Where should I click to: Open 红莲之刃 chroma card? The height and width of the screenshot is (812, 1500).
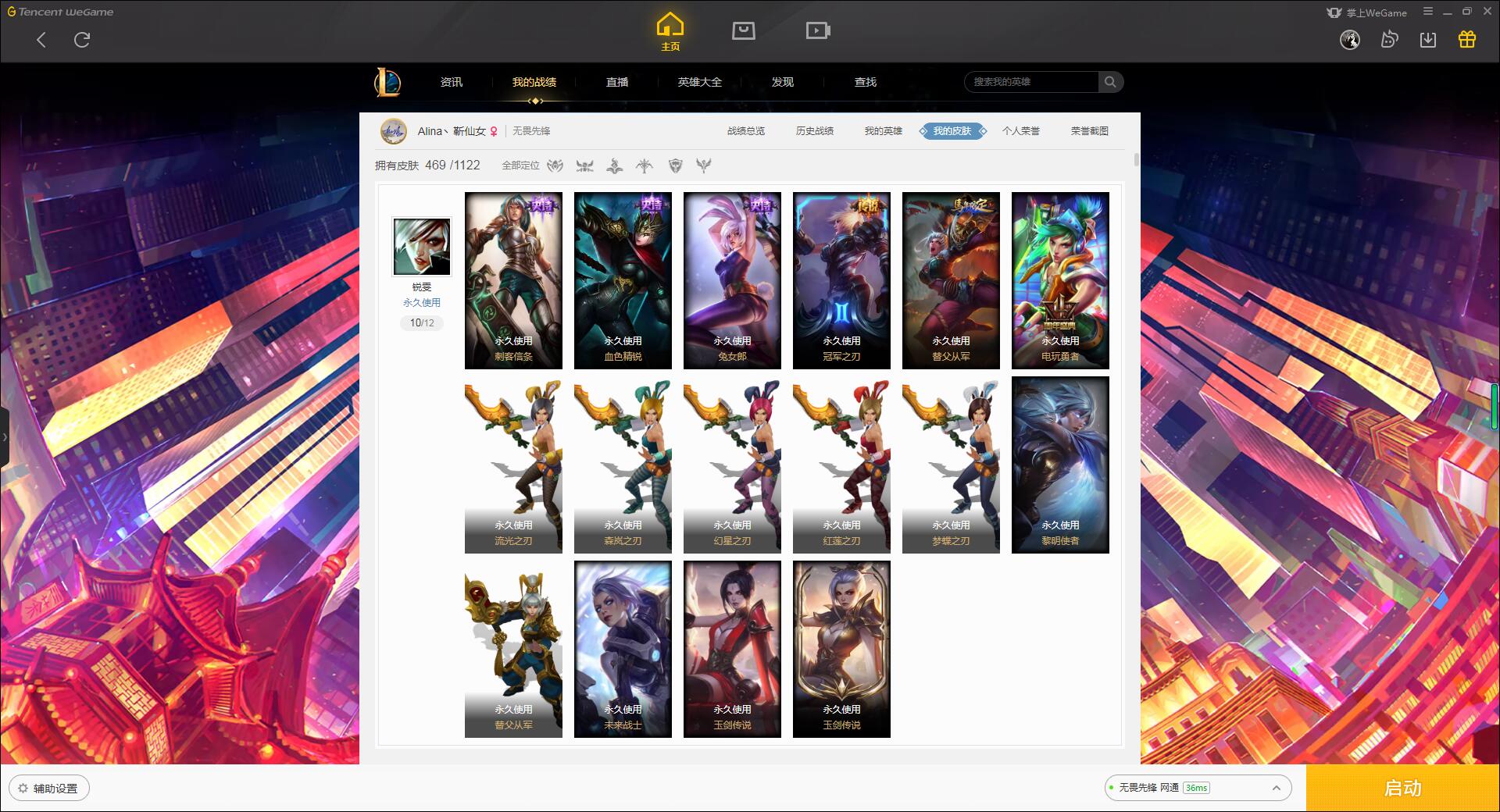[x=841, y=465]
